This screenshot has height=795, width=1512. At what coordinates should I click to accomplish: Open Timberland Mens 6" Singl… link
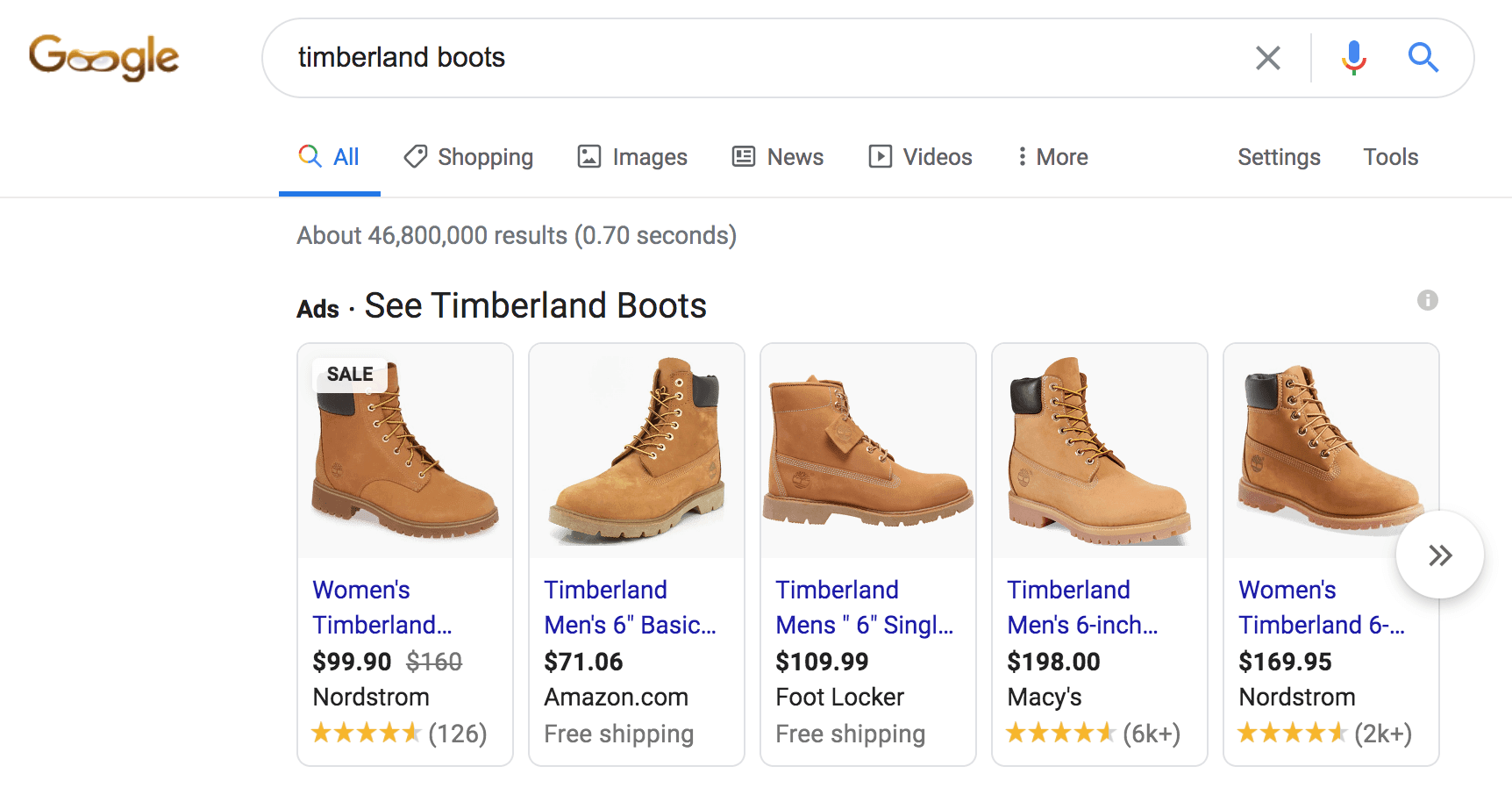click(x=865, y=607)
